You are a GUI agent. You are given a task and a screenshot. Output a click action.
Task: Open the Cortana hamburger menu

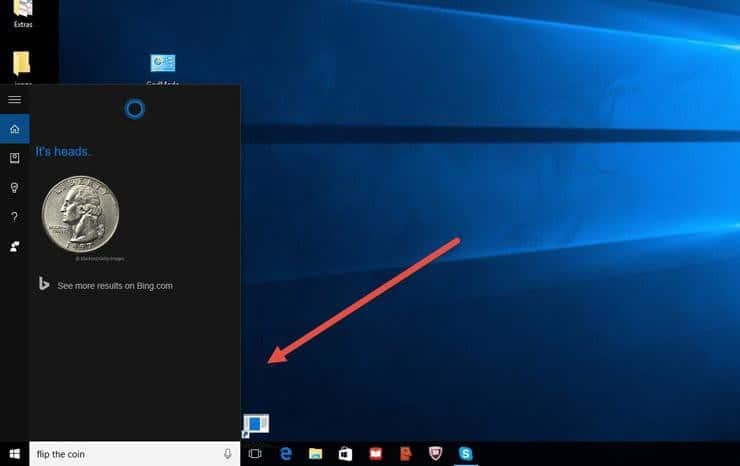click(x=15, y=99)
